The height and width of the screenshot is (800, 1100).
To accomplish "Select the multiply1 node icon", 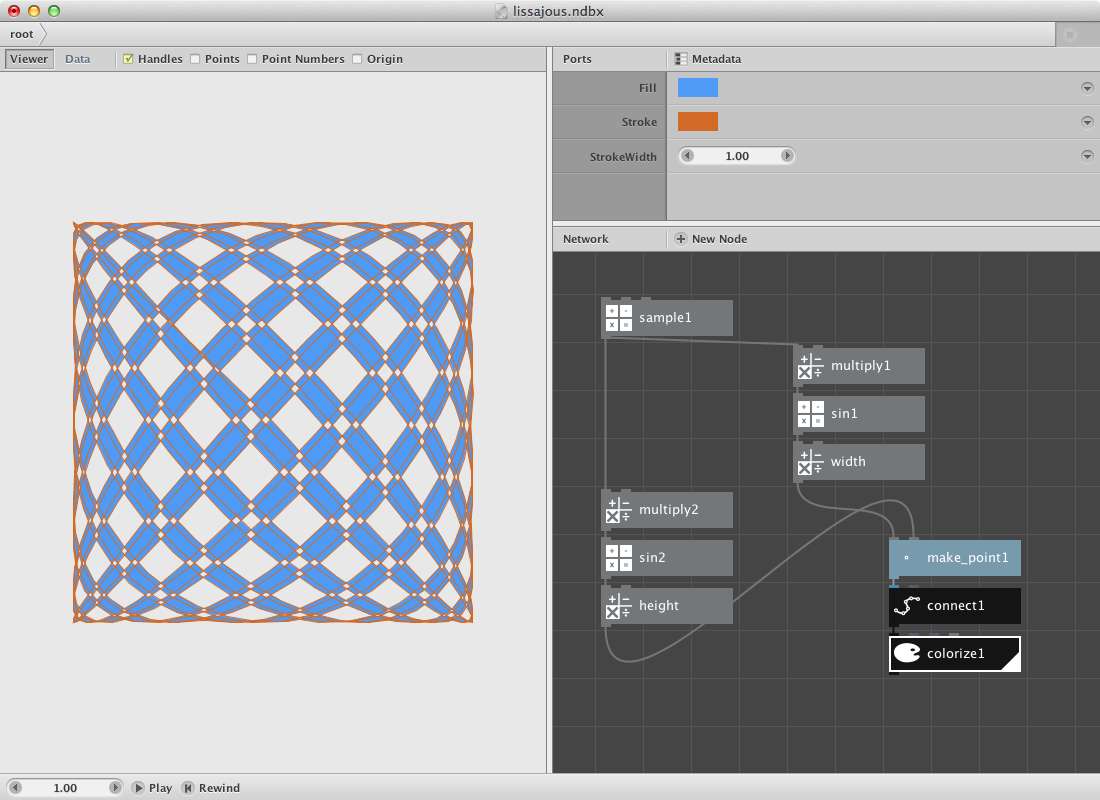I will (810, 366).
